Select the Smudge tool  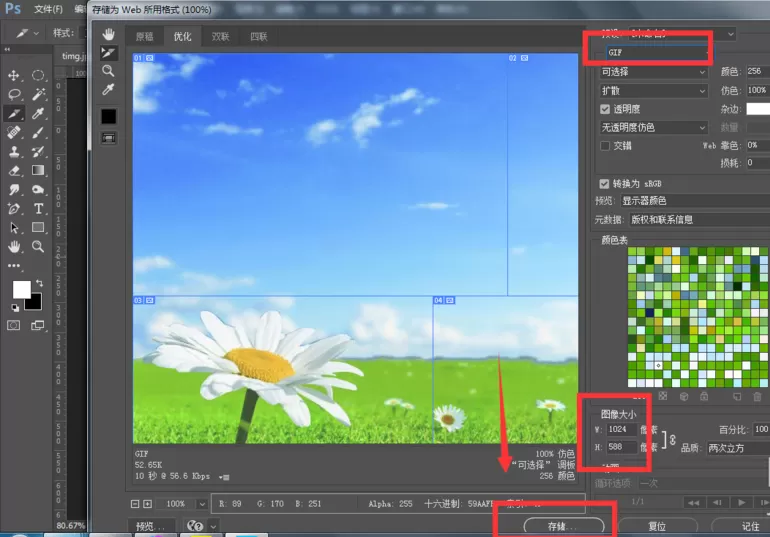[14, 189]
